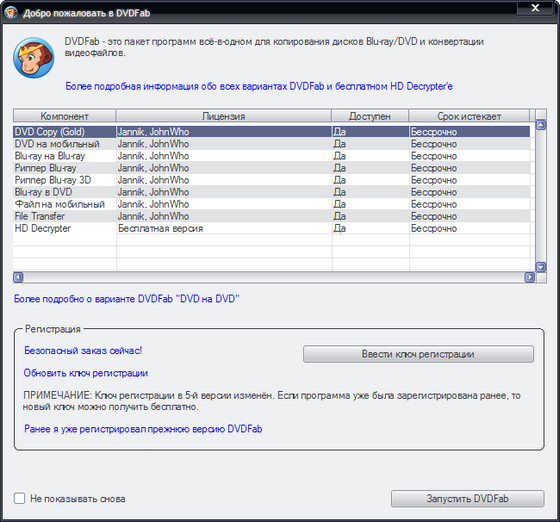Sort by the Компонент column header
This screenshot has height=522, width=560.
[x=64, y=116]
